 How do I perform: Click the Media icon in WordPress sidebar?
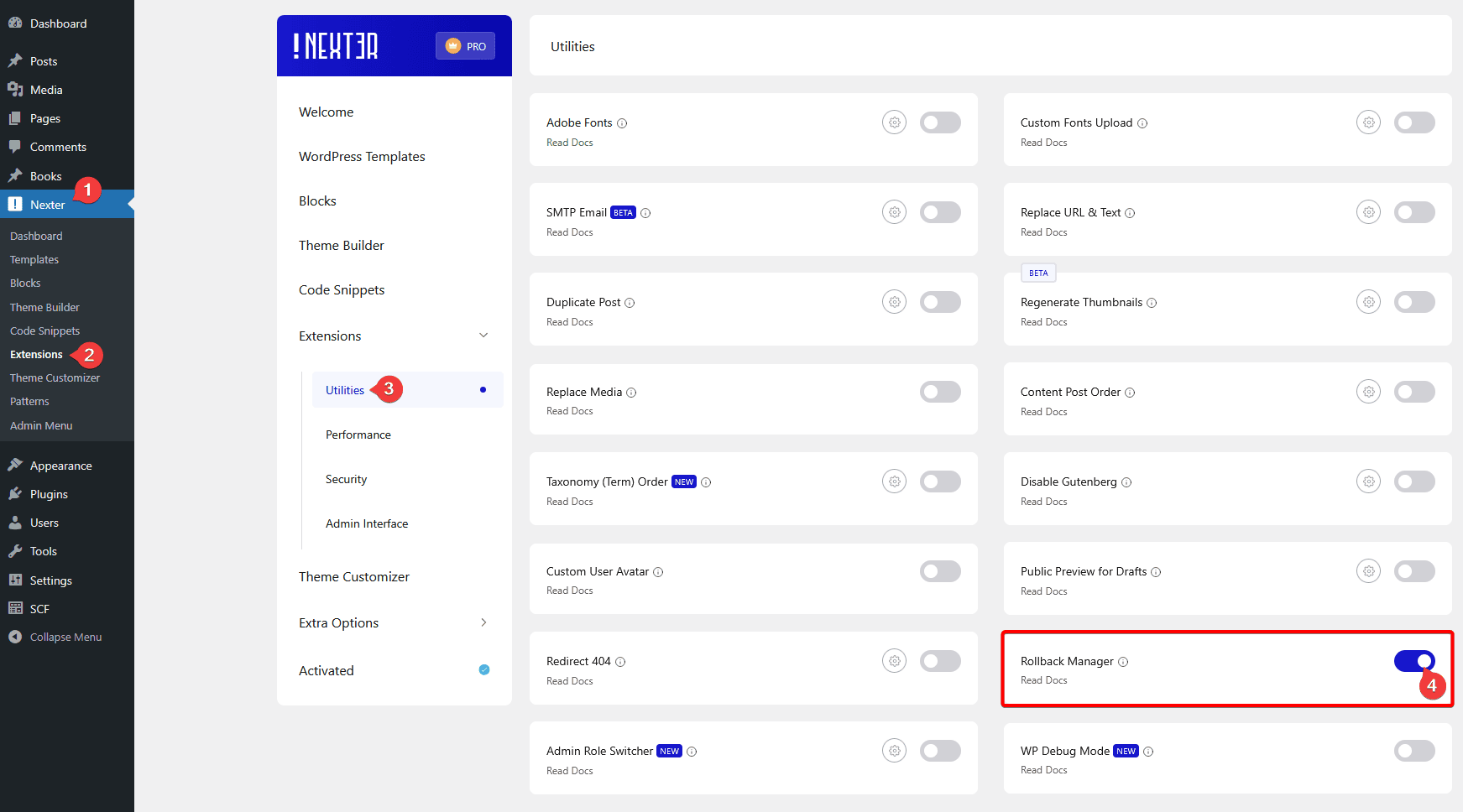pos(14,89)
